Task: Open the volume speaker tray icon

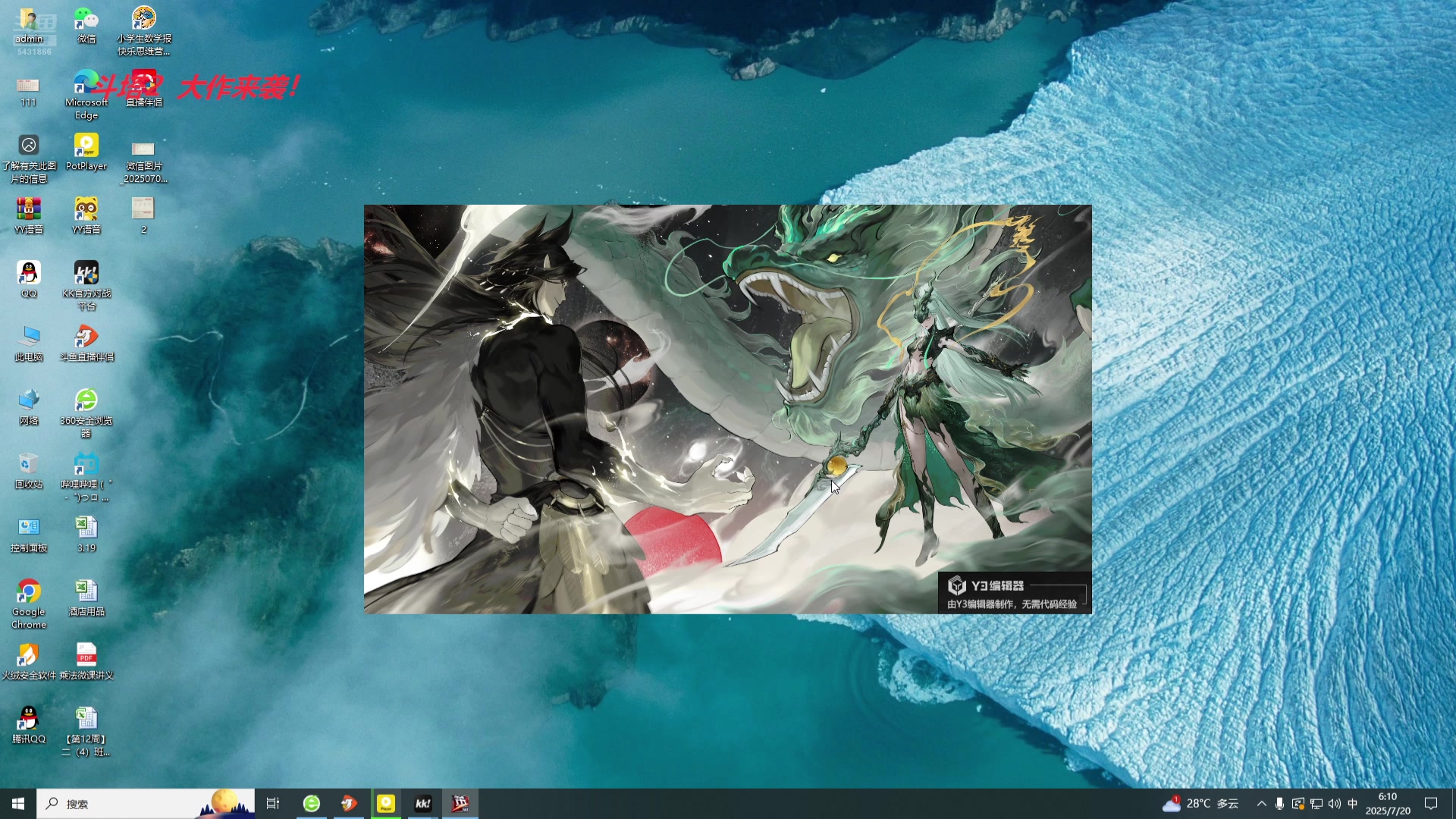Action: click(x=1335, y=804)
